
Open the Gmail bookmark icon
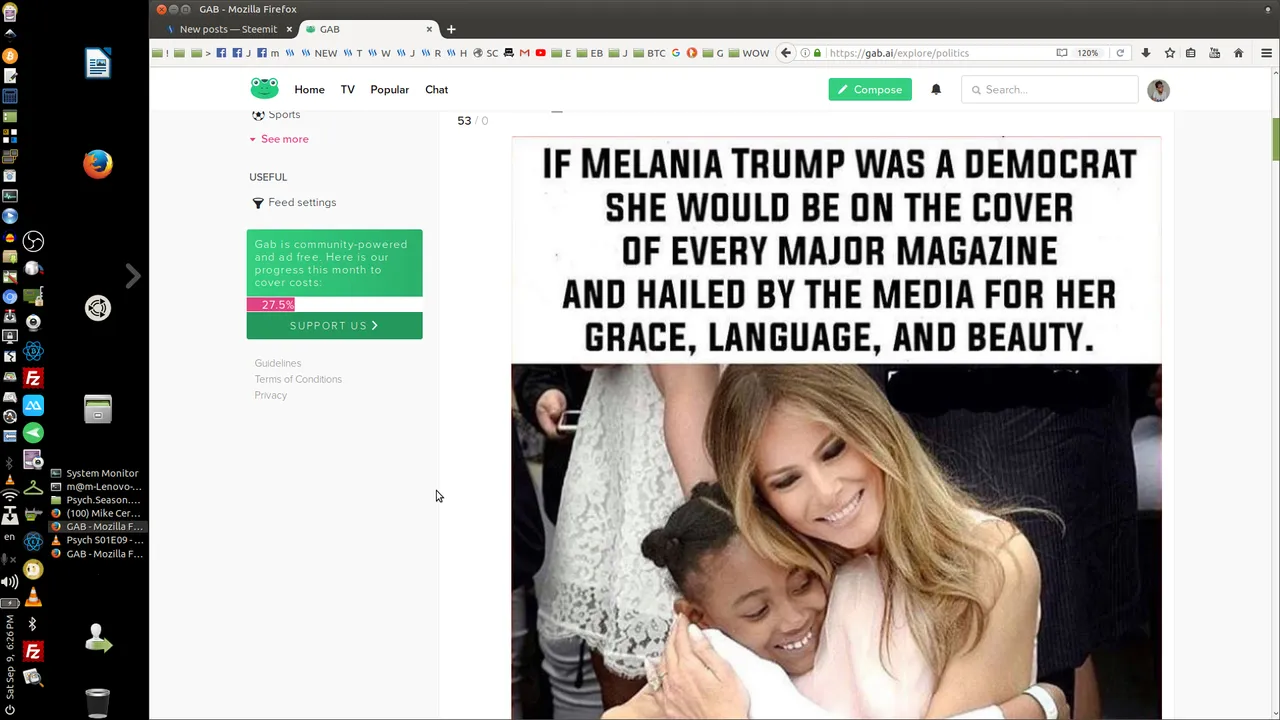(x=524, y=53)
